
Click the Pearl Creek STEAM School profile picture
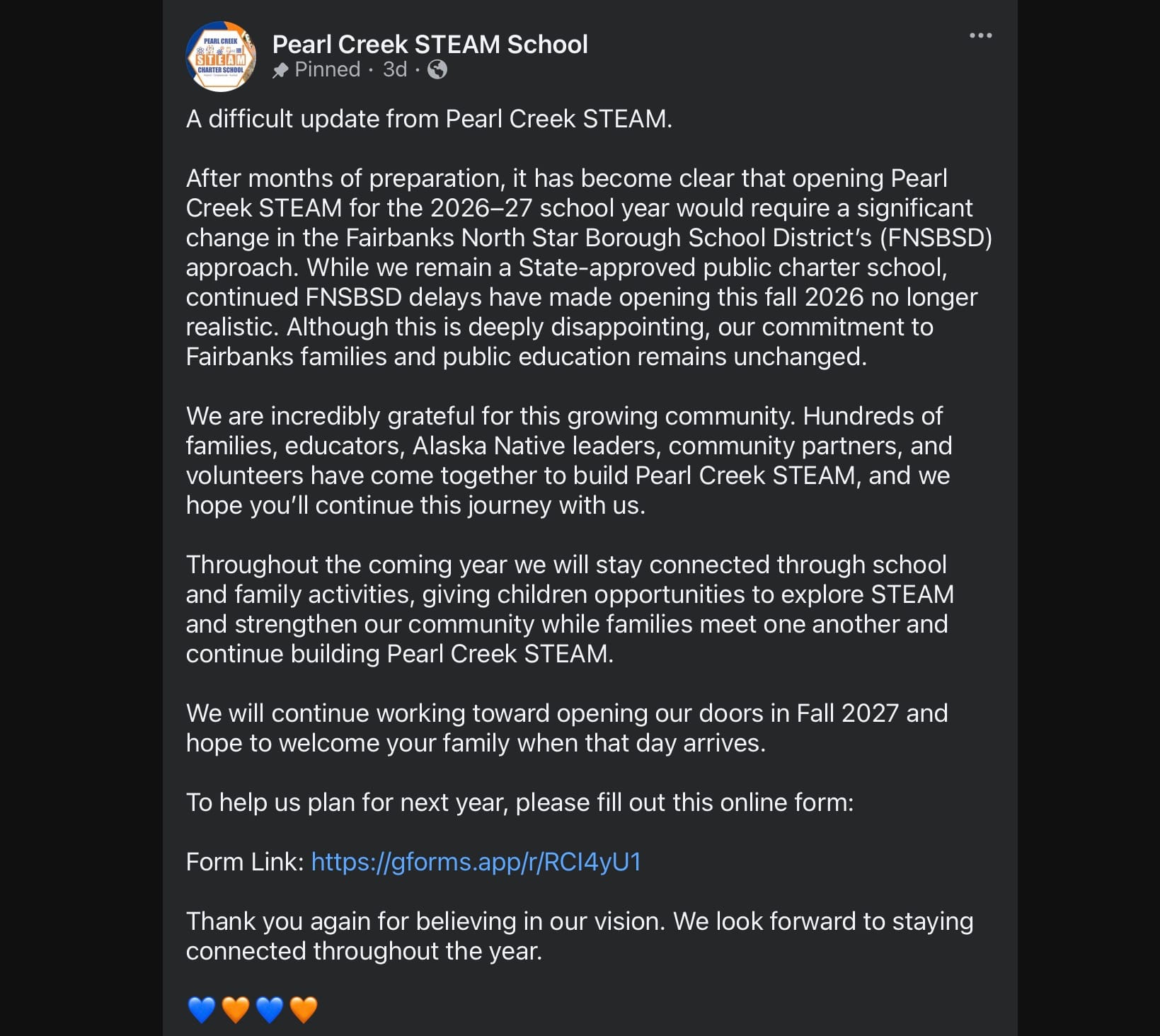point(221,57)
